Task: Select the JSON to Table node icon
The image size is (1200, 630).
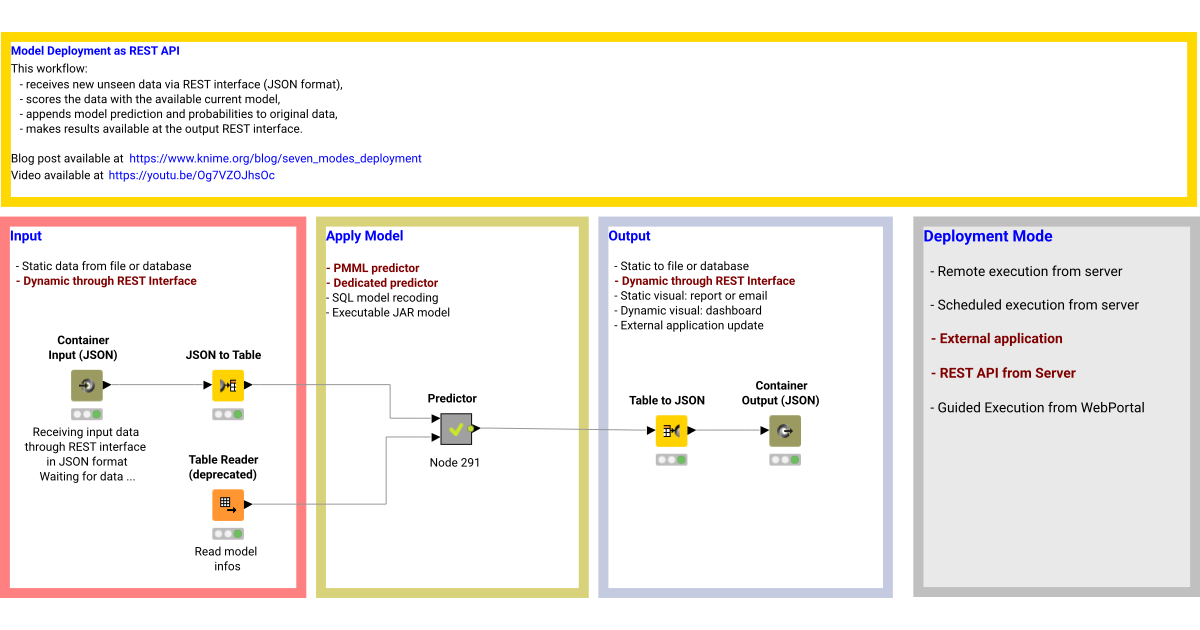Action: click(228, 385)
